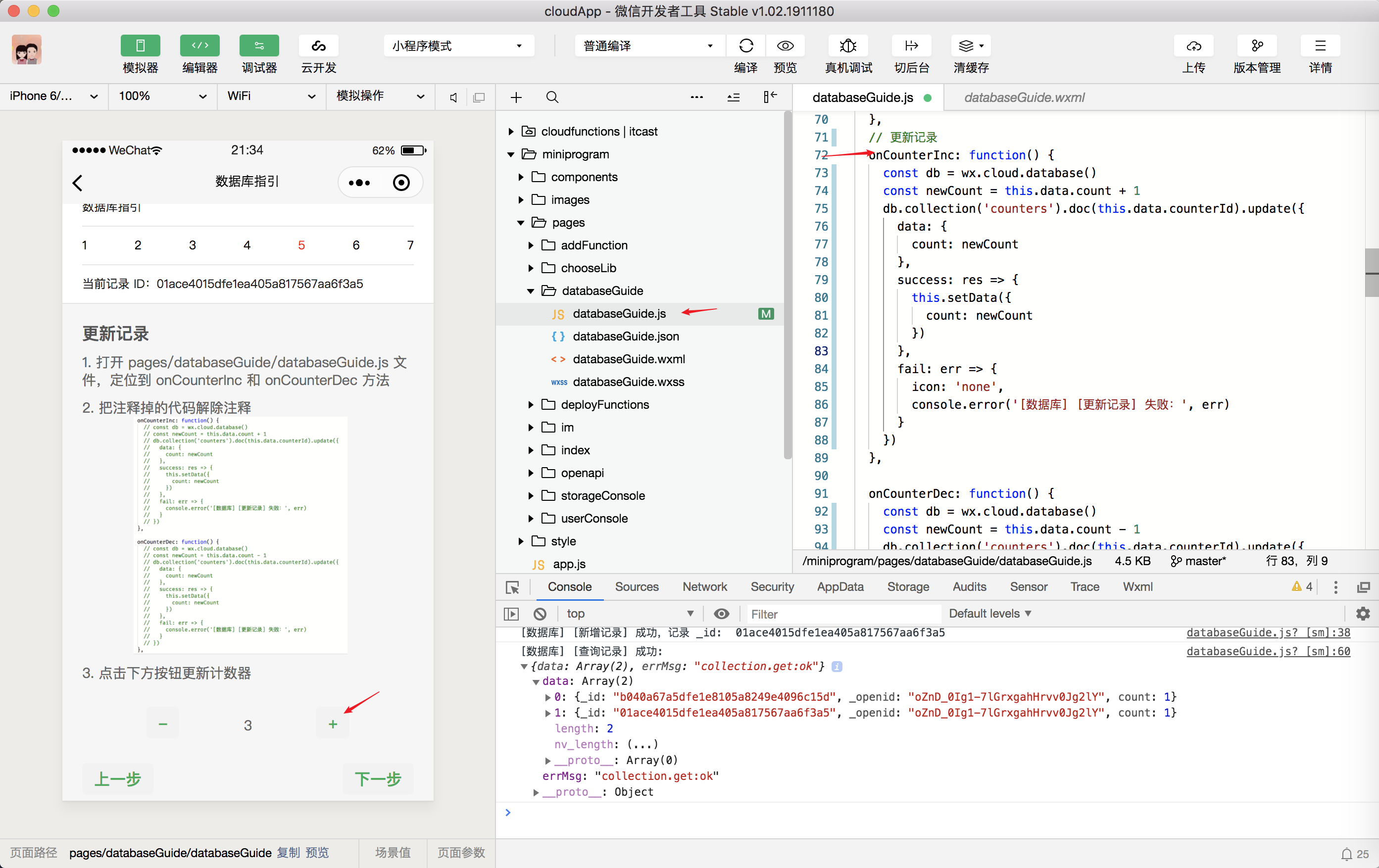Open the top context selector dropdown

click(630, 614)
